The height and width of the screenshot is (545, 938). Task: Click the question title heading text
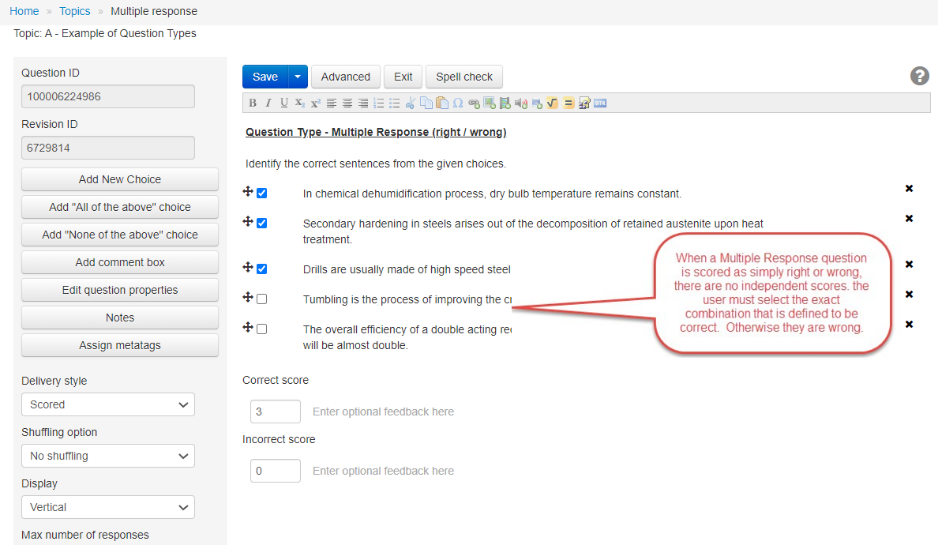(x=376, y=132)
